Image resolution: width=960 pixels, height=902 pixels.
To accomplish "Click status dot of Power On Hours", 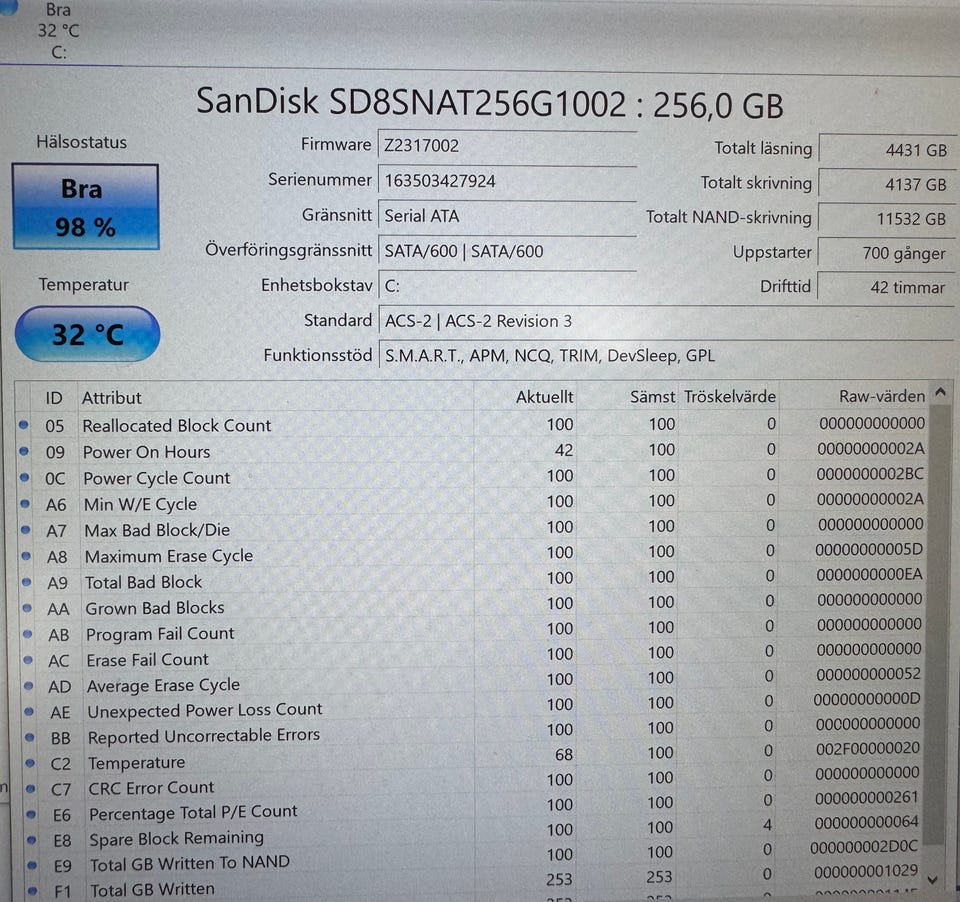I will tap(24, 451).
